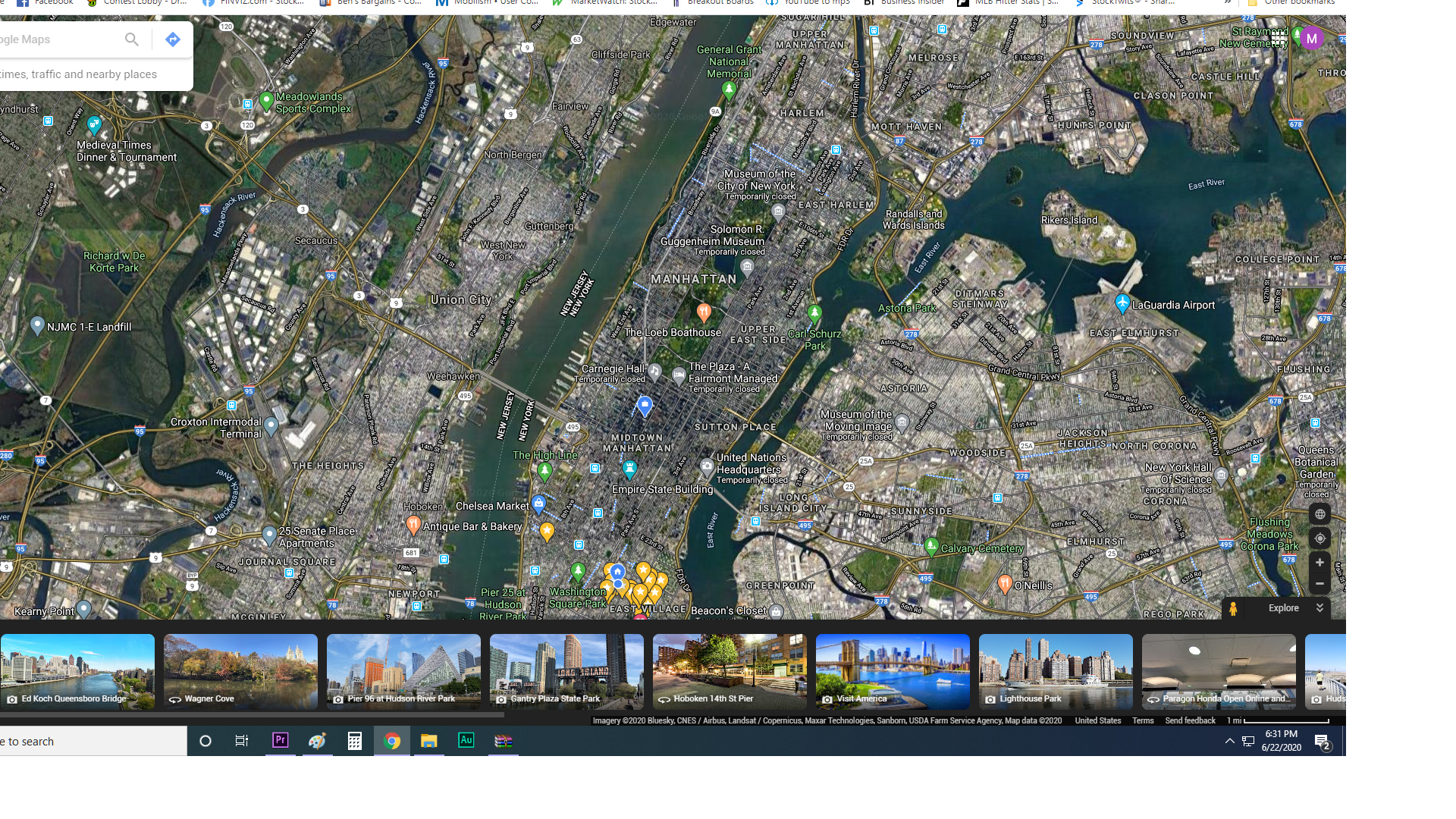Screen dimensions: 1456x819
Task: Click the Terms link
Action: 1143,720
